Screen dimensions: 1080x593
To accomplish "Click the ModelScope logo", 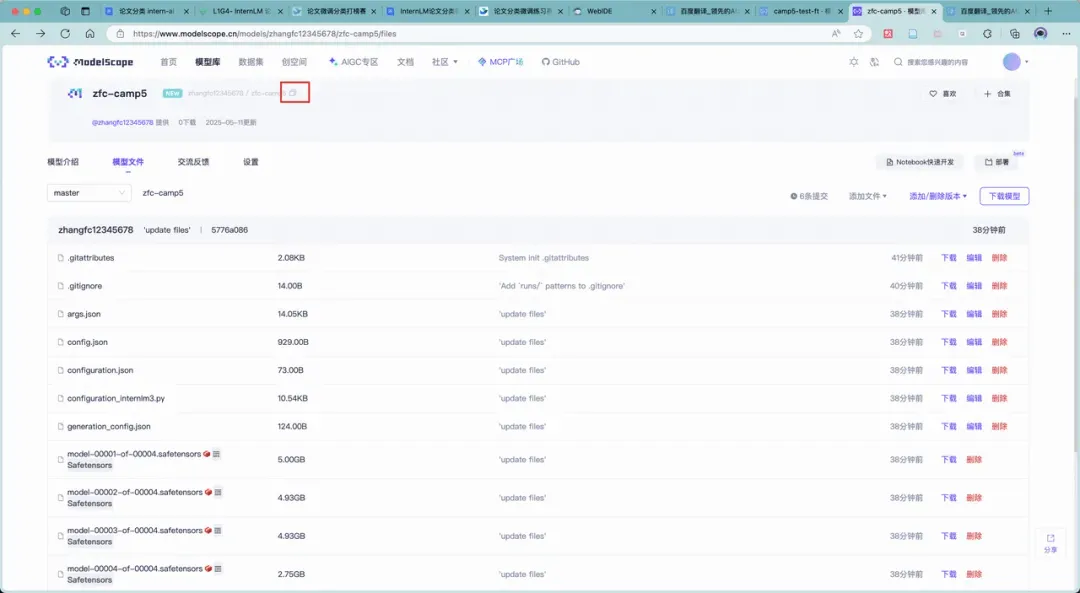I will coord(90,62).
